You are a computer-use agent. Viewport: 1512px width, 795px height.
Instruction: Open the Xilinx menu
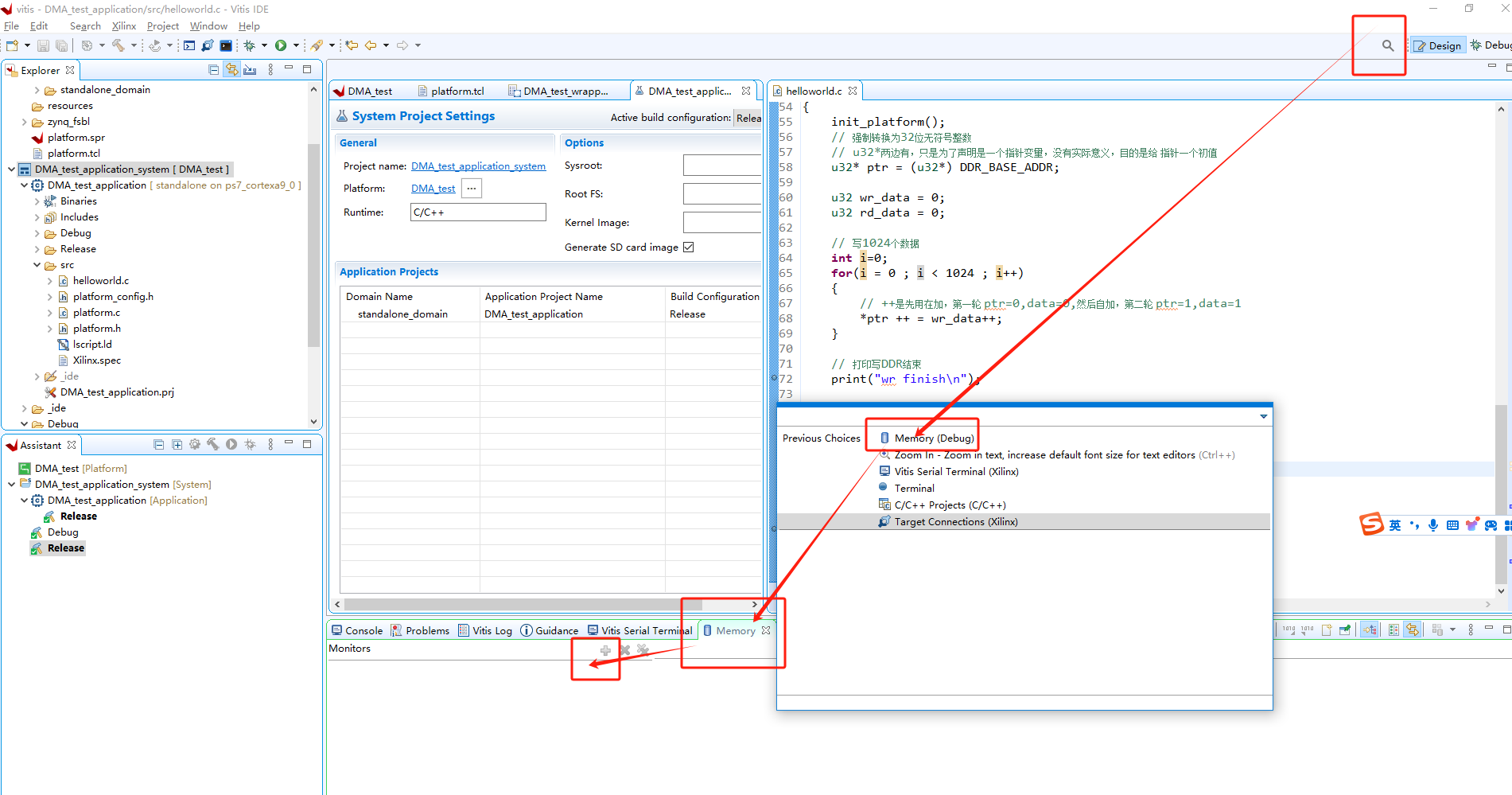[124, 26]
